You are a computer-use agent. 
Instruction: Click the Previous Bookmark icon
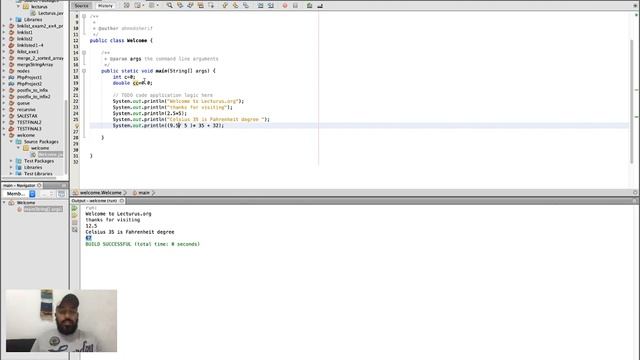point(225,6)
